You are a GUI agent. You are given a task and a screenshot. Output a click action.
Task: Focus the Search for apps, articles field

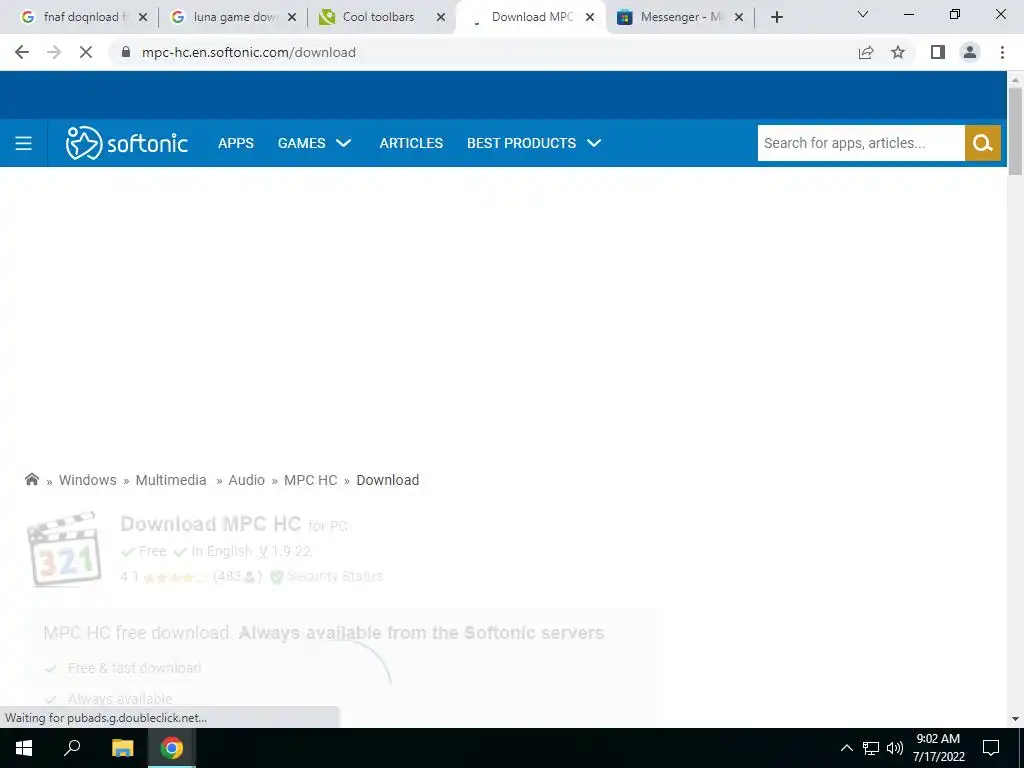pos(861,143)
